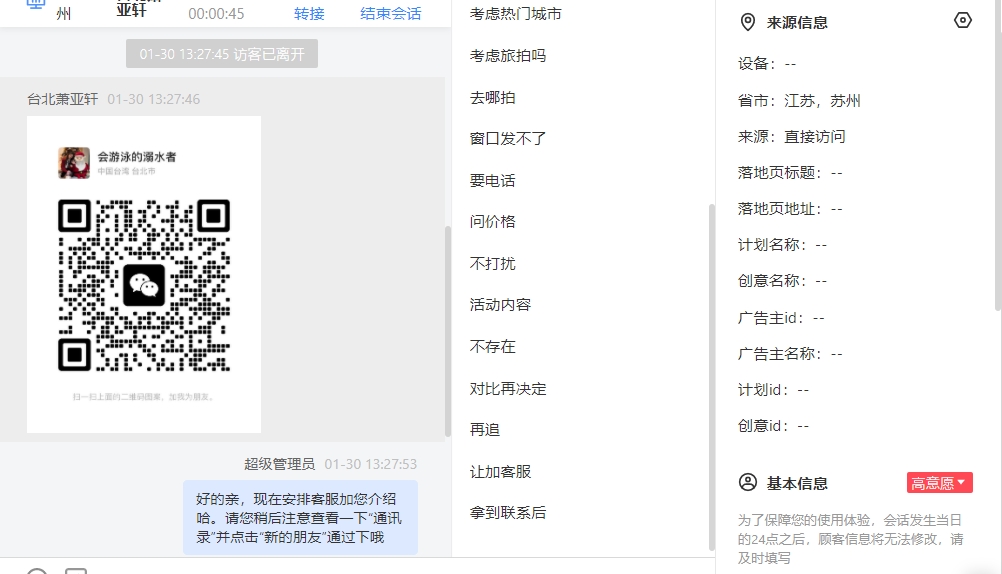Screen dimensions: 1002x574
Task: Click the 广告主id field
Action: click(x=781, y=318)
